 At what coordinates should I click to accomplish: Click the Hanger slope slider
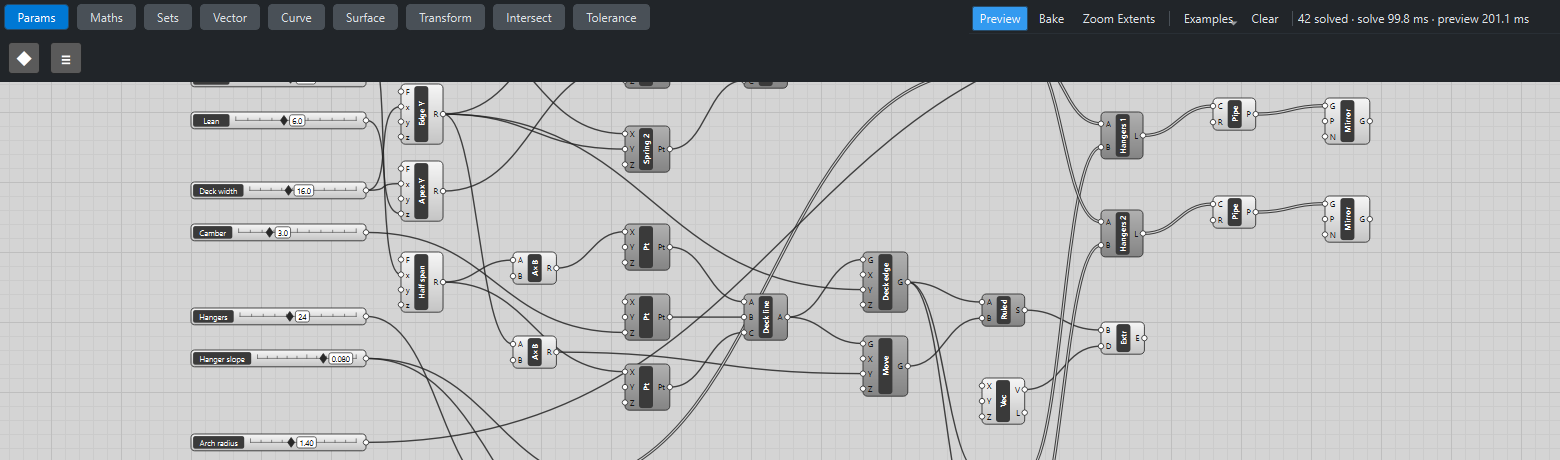point(279,358)
